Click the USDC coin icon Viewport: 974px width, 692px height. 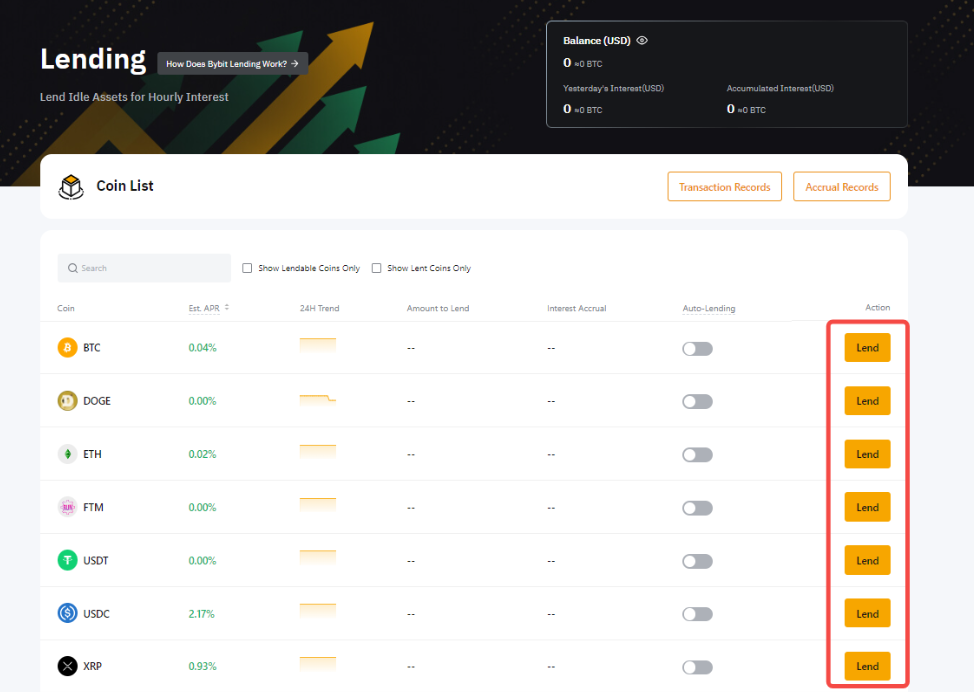click(67, 613)
